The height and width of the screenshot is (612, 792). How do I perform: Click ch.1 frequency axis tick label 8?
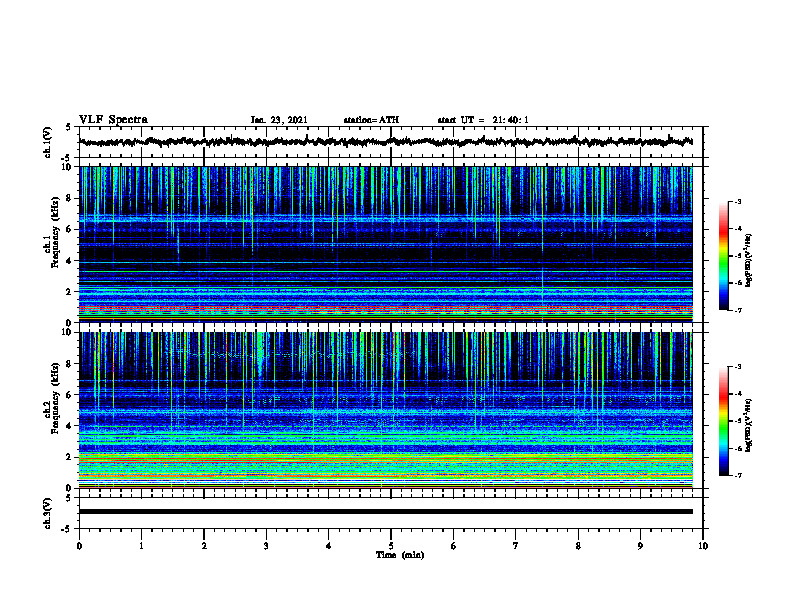(x=70, y=198)
